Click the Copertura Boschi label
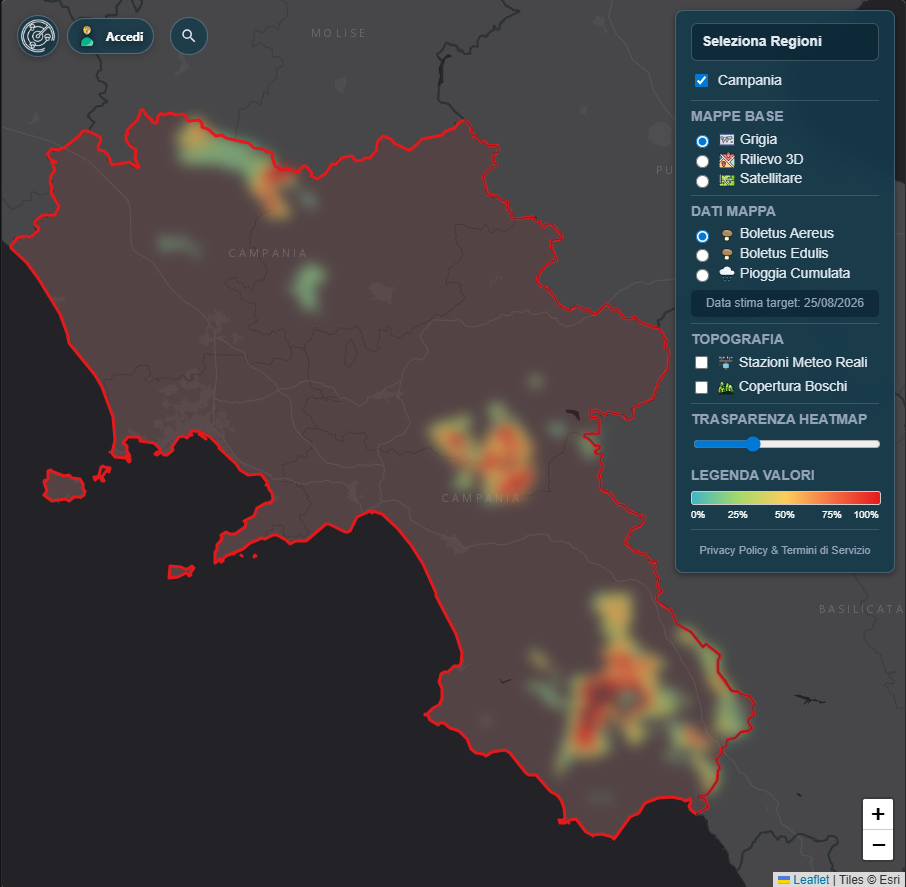The image size is (906, 887). point(793,387)
